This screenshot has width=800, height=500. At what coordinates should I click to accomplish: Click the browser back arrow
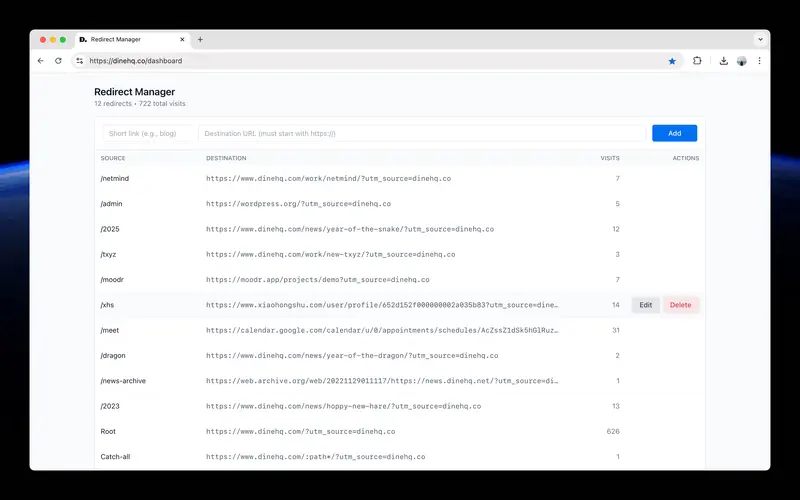point(41,61)
